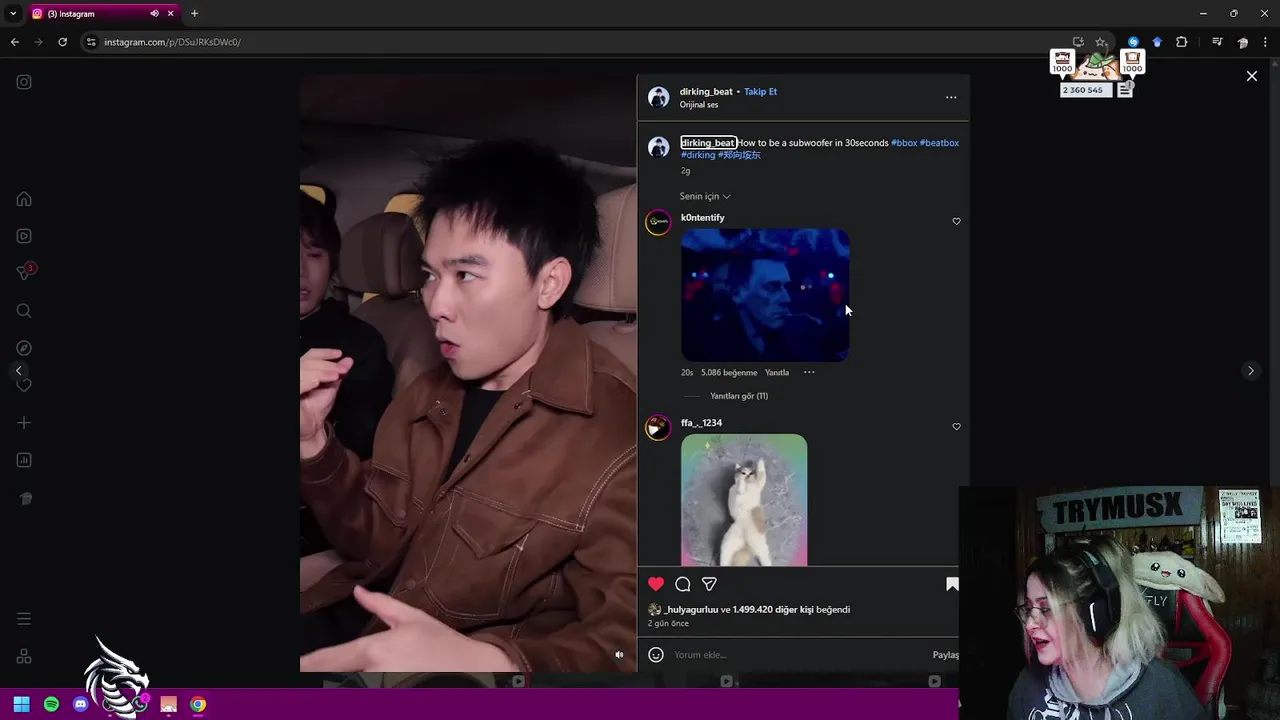Open Create new post plus icon
The image size is (1280, 720).
[x=24, y=423]
